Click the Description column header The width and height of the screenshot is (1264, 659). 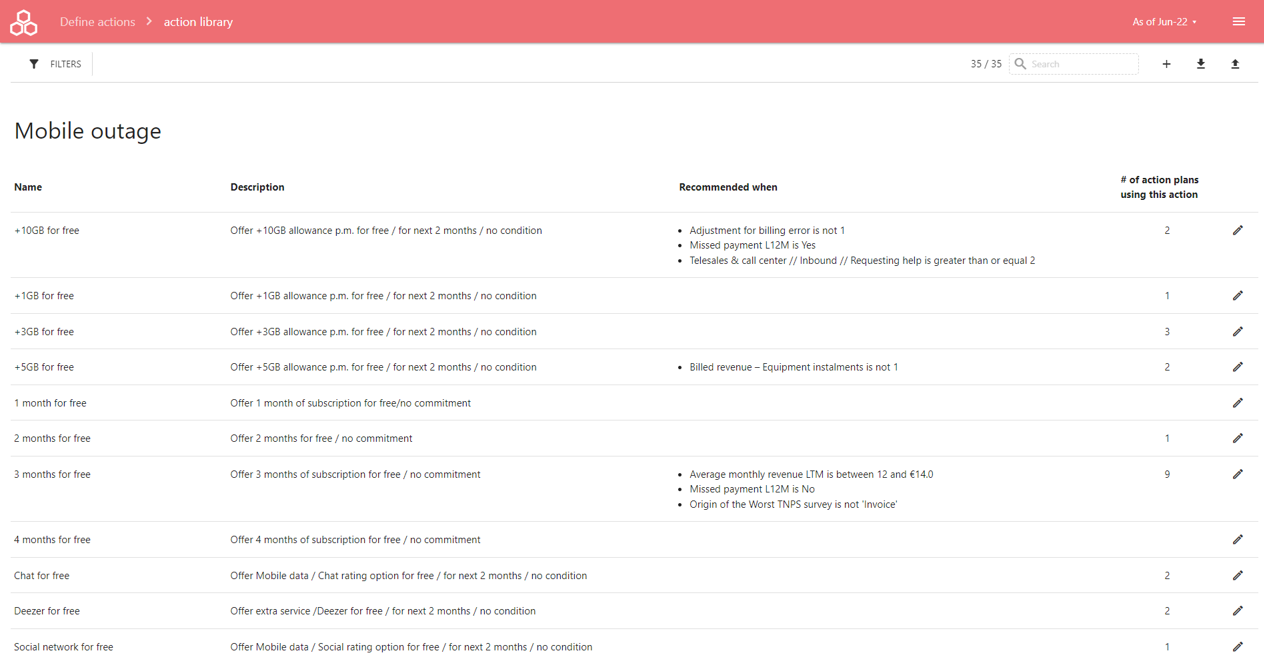(x=257, y=187)
